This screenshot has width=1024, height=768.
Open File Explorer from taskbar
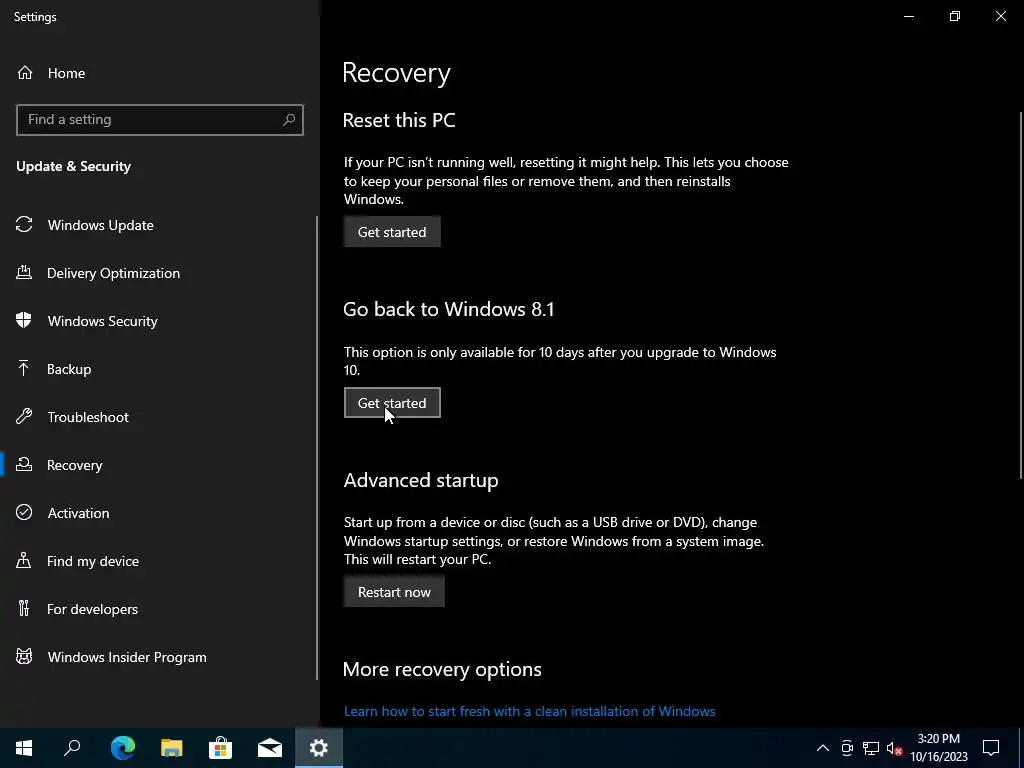[171, 747]
